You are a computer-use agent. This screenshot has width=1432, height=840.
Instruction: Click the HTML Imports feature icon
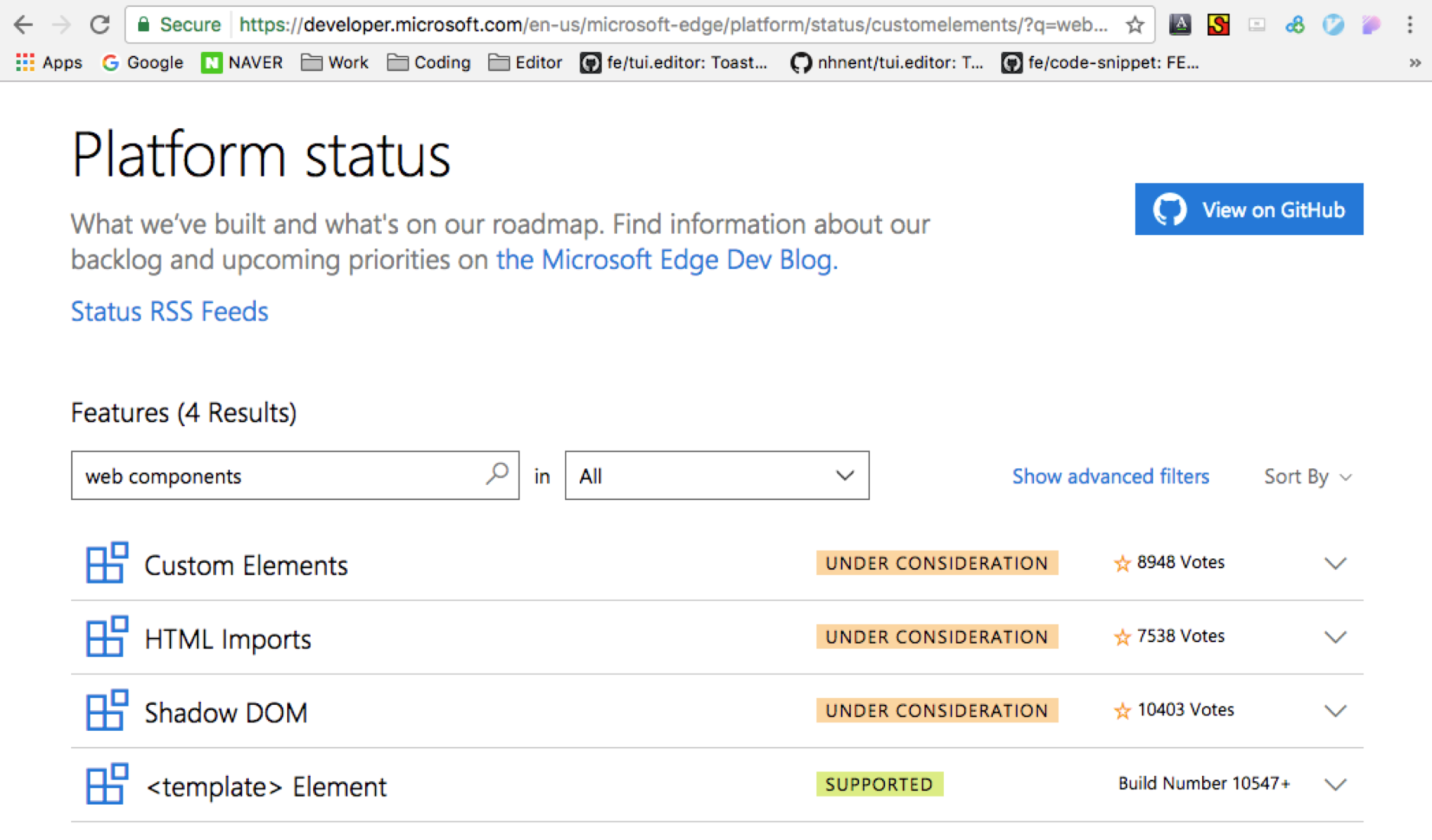(x=107, y=636)
